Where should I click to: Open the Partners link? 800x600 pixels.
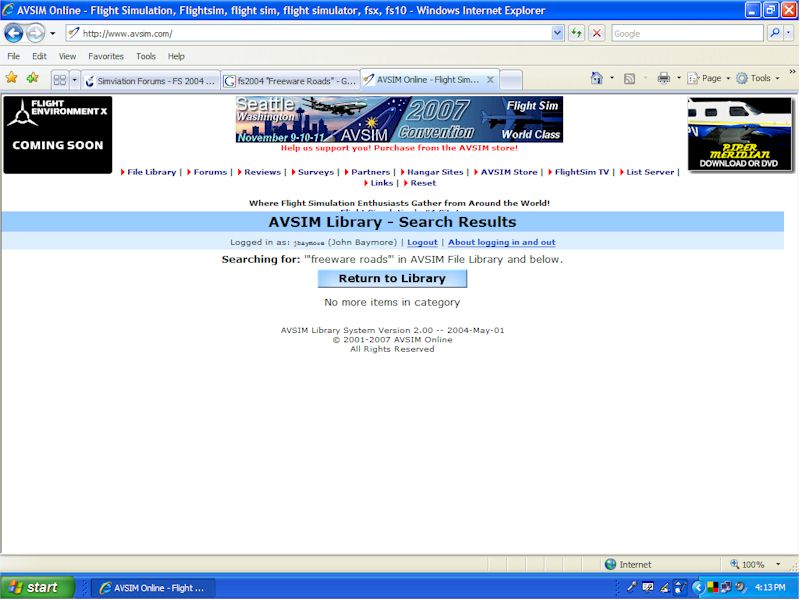coord(370,172)
